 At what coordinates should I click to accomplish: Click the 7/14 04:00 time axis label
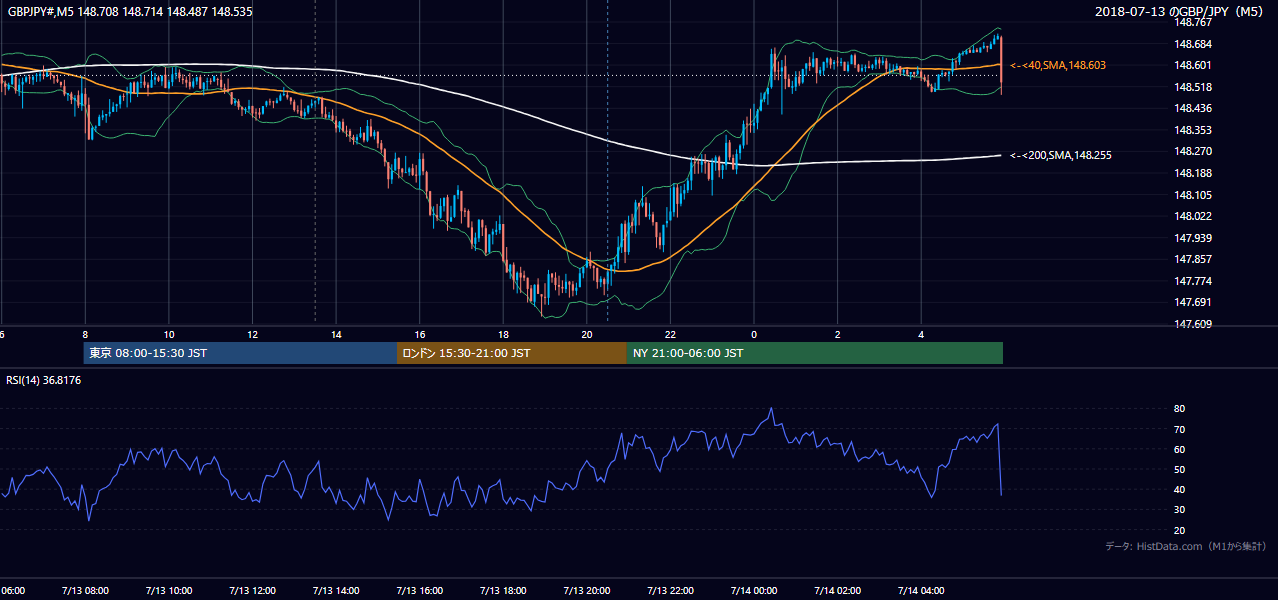(920, 591)
